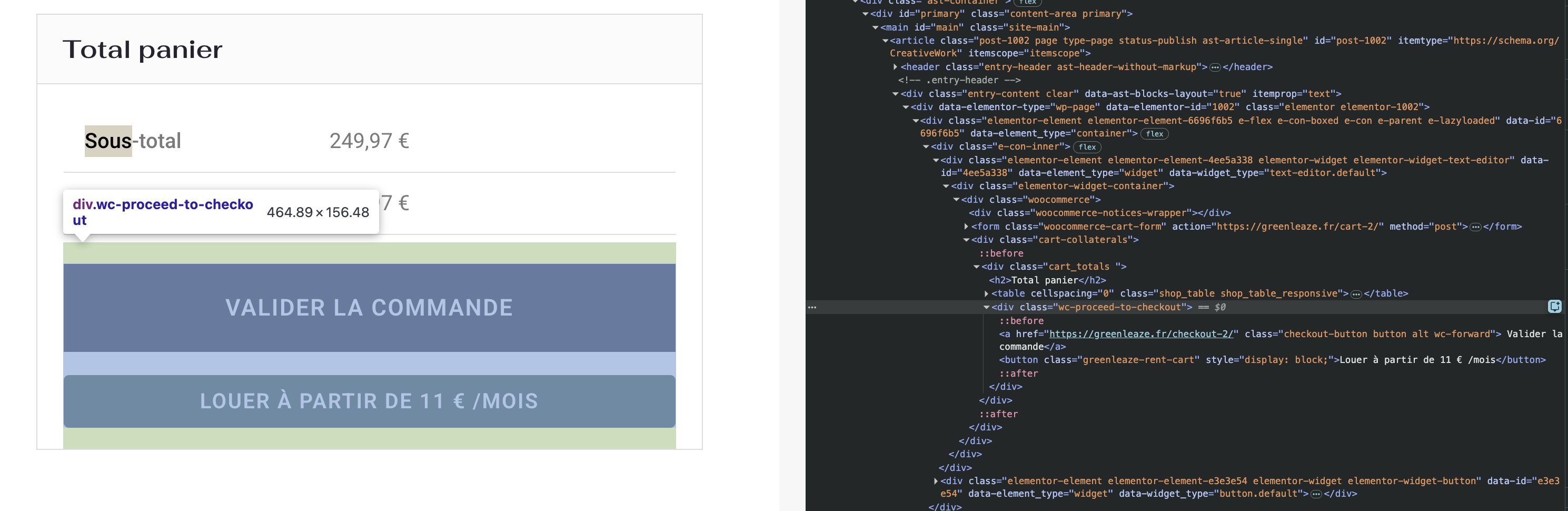Select the button greenleaze-rent-cart row

tap(1272, 360)
